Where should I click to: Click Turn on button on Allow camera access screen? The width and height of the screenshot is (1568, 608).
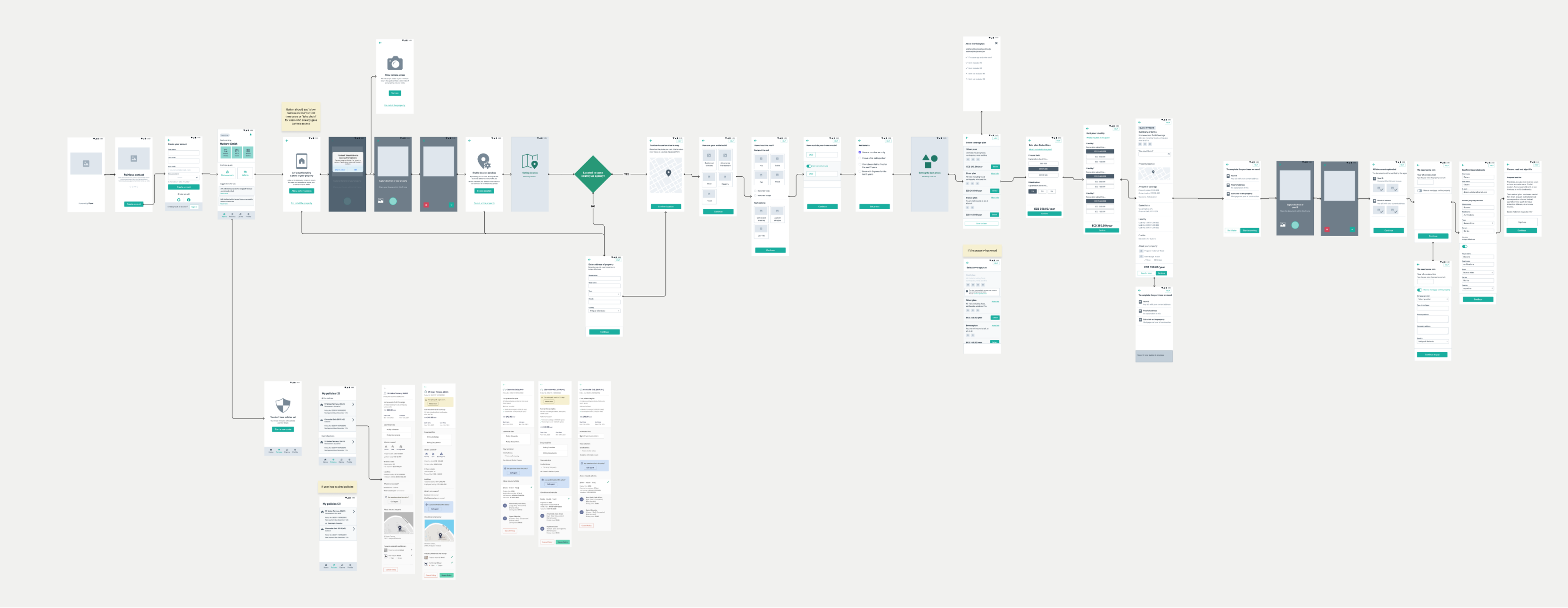click(395, 93)
